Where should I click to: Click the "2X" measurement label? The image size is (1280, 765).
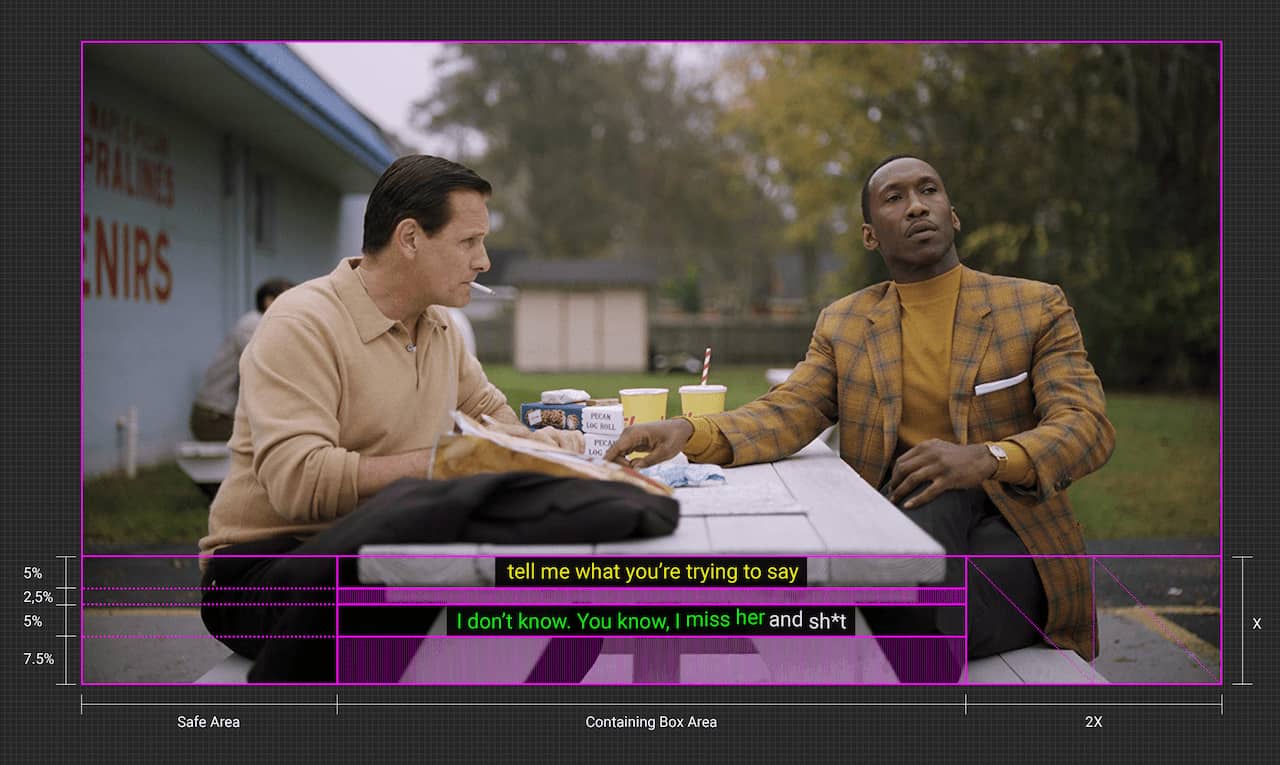(x=1093, y=722)
